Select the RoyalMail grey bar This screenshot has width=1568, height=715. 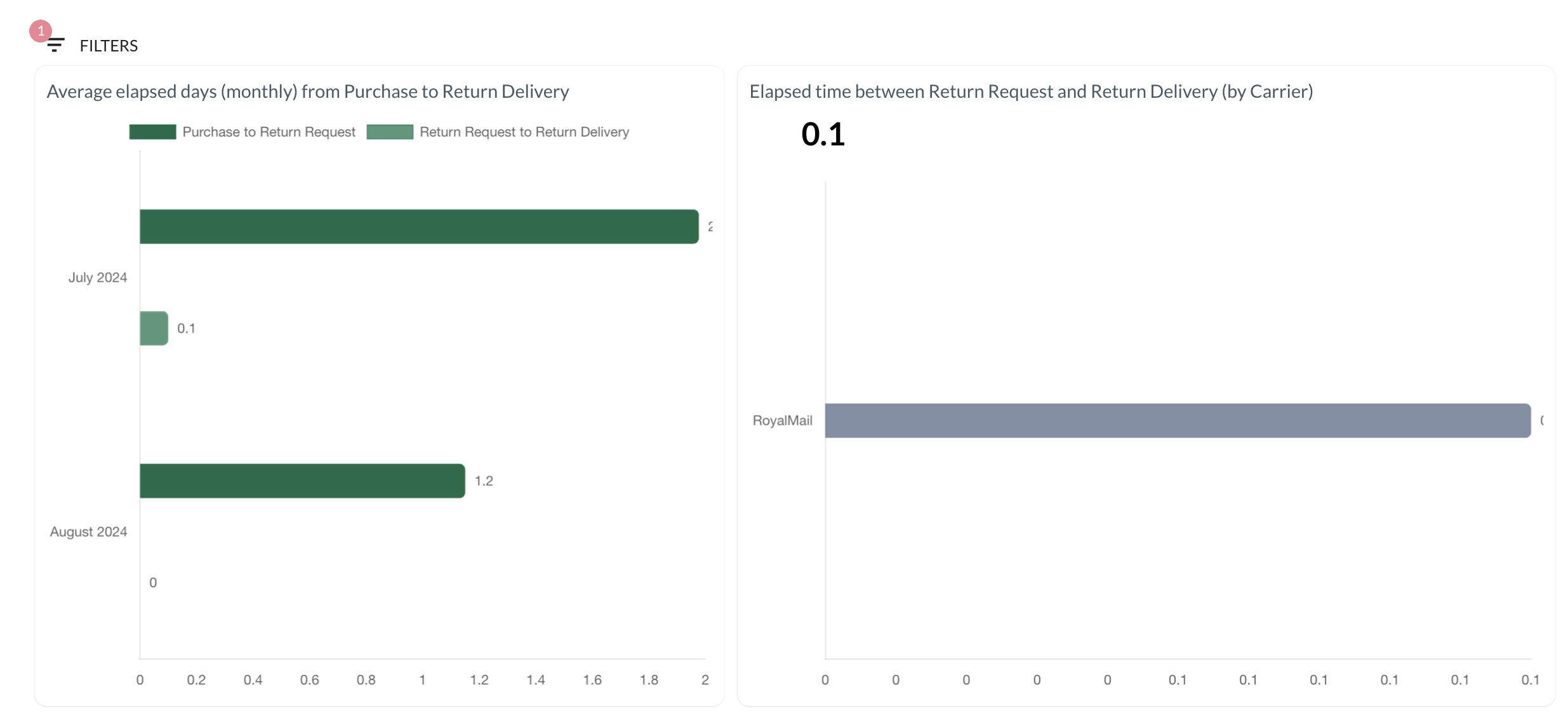click(1178, 420)
